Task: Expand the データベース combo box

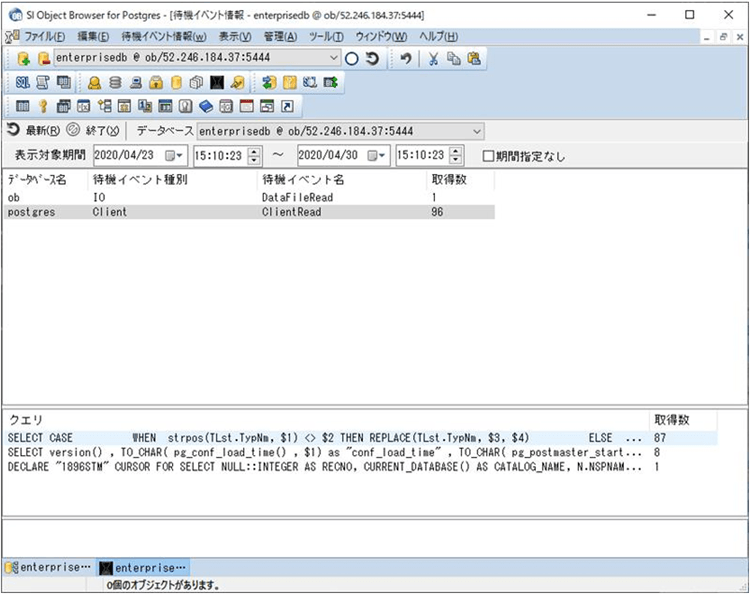Action: (x=476, y=131)
